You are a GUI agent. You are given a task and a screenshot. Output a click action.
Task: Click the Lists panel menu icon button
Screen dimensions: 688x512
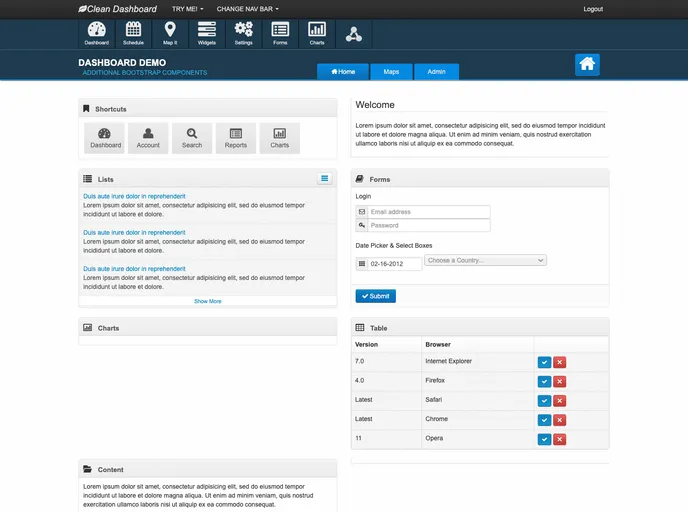325,179
